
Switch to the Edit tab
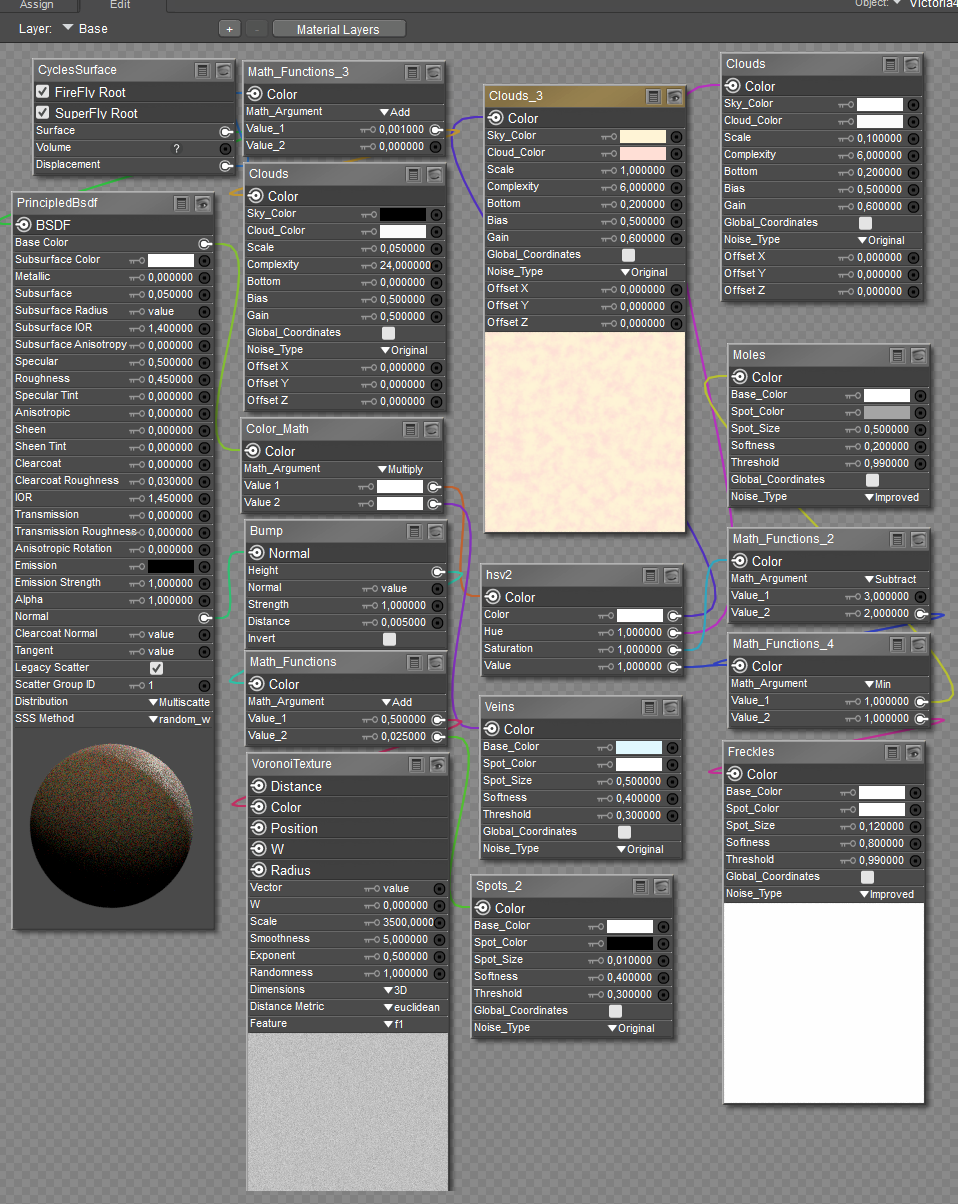pyautogui.click(x=120, y=5)
